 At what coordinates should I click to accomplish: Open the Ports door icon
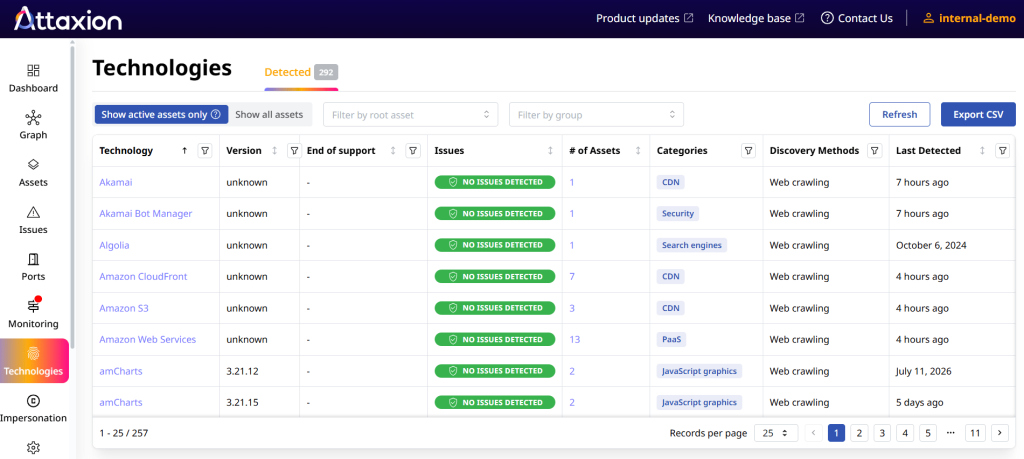coord(33,259)
